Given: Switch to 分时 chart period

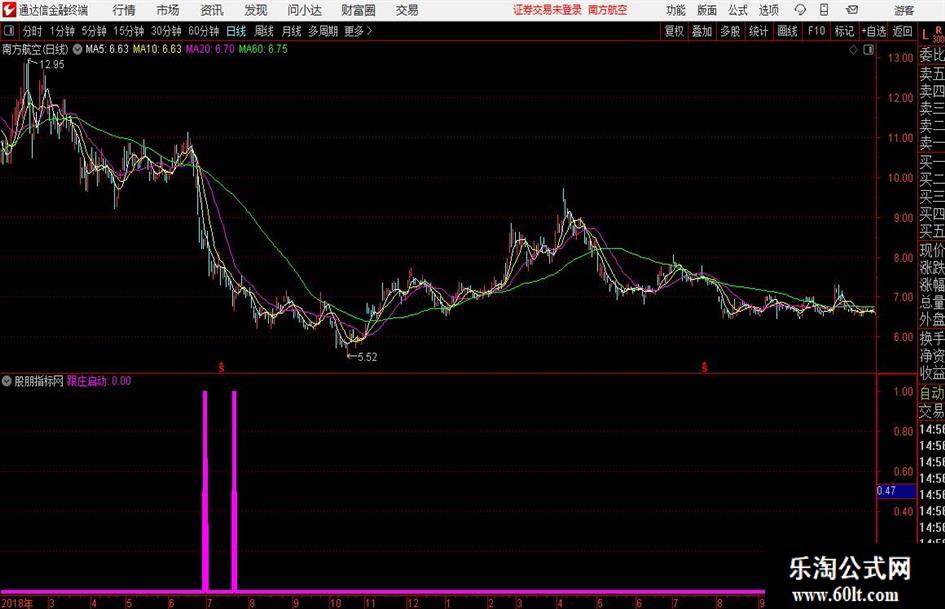Looking at the screenshot, I should point(33,31).
